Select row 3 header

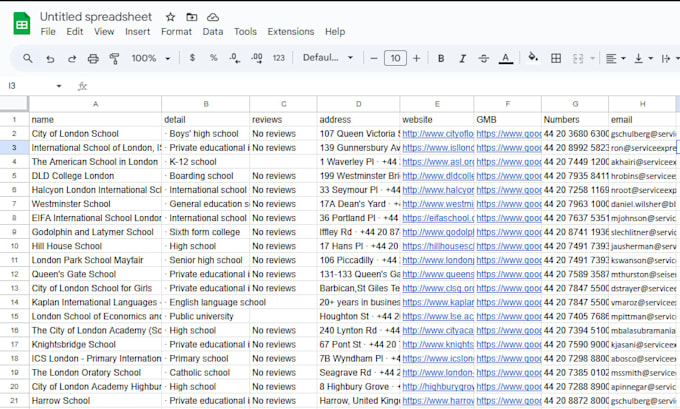pyautogui.click(x=14, y=148)
